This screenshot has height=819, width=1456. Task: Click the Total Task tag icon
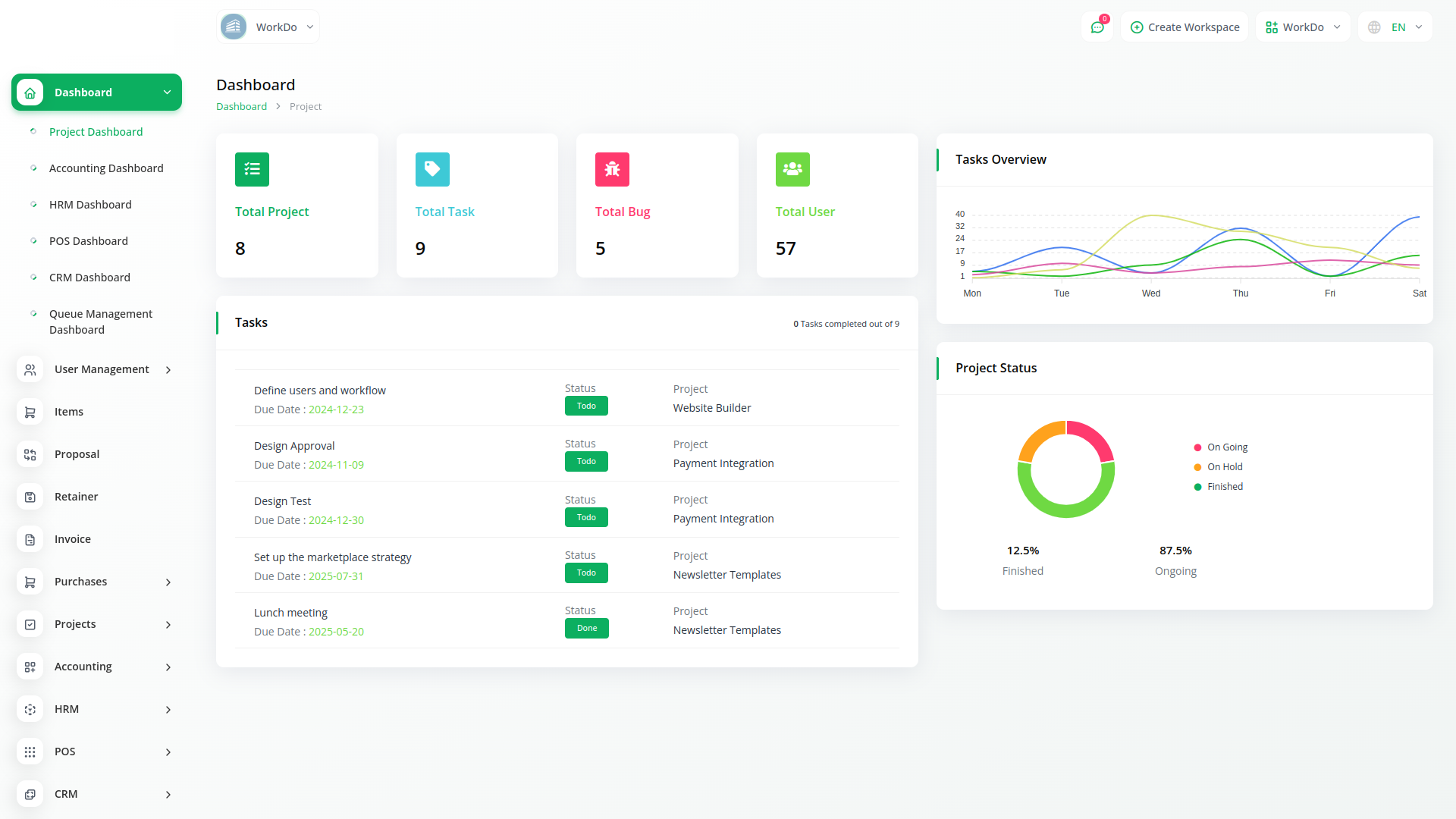[x=432, y=169]
